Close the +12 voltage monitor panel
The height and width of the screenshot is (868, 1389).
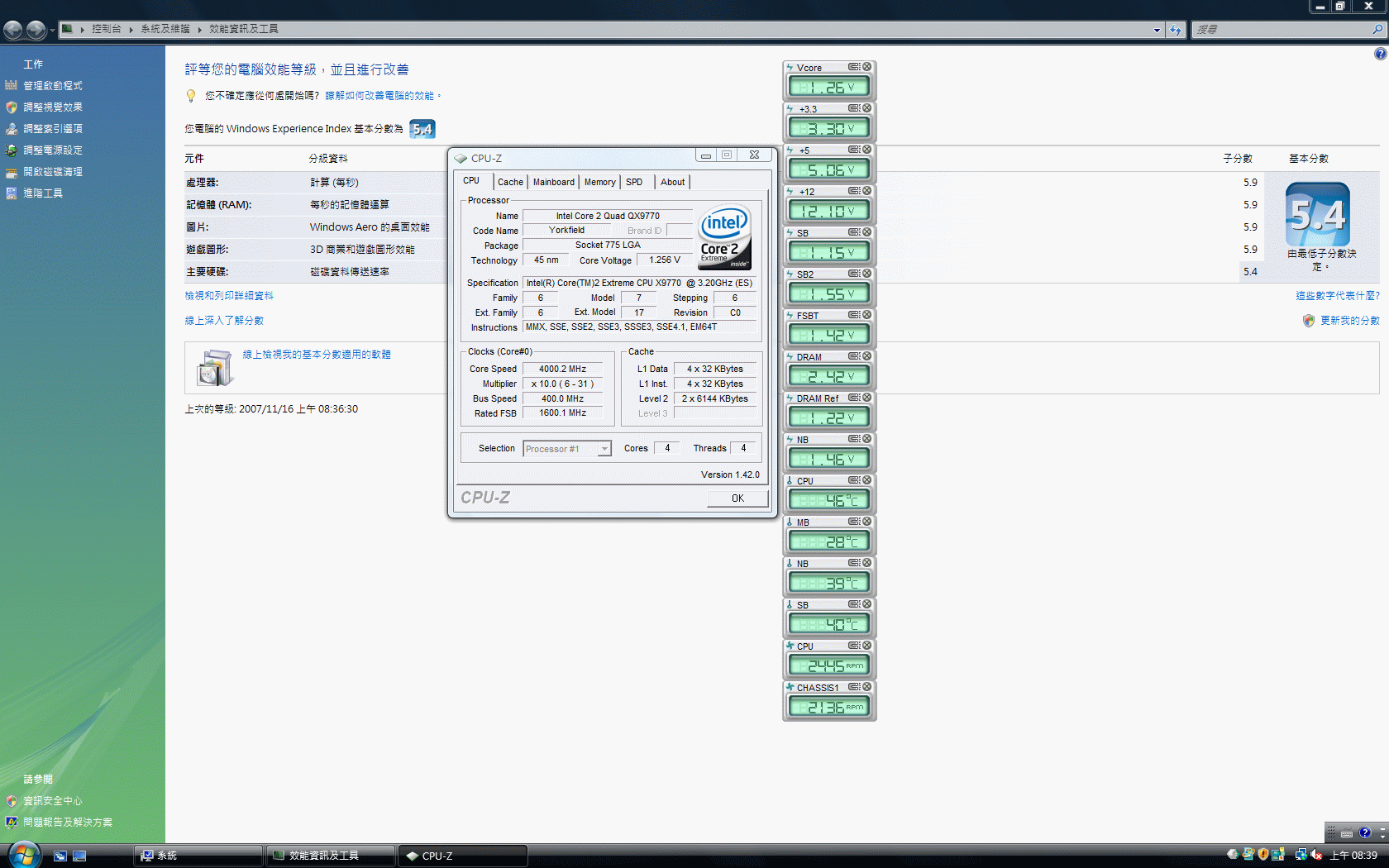click(x=867, y=191)
